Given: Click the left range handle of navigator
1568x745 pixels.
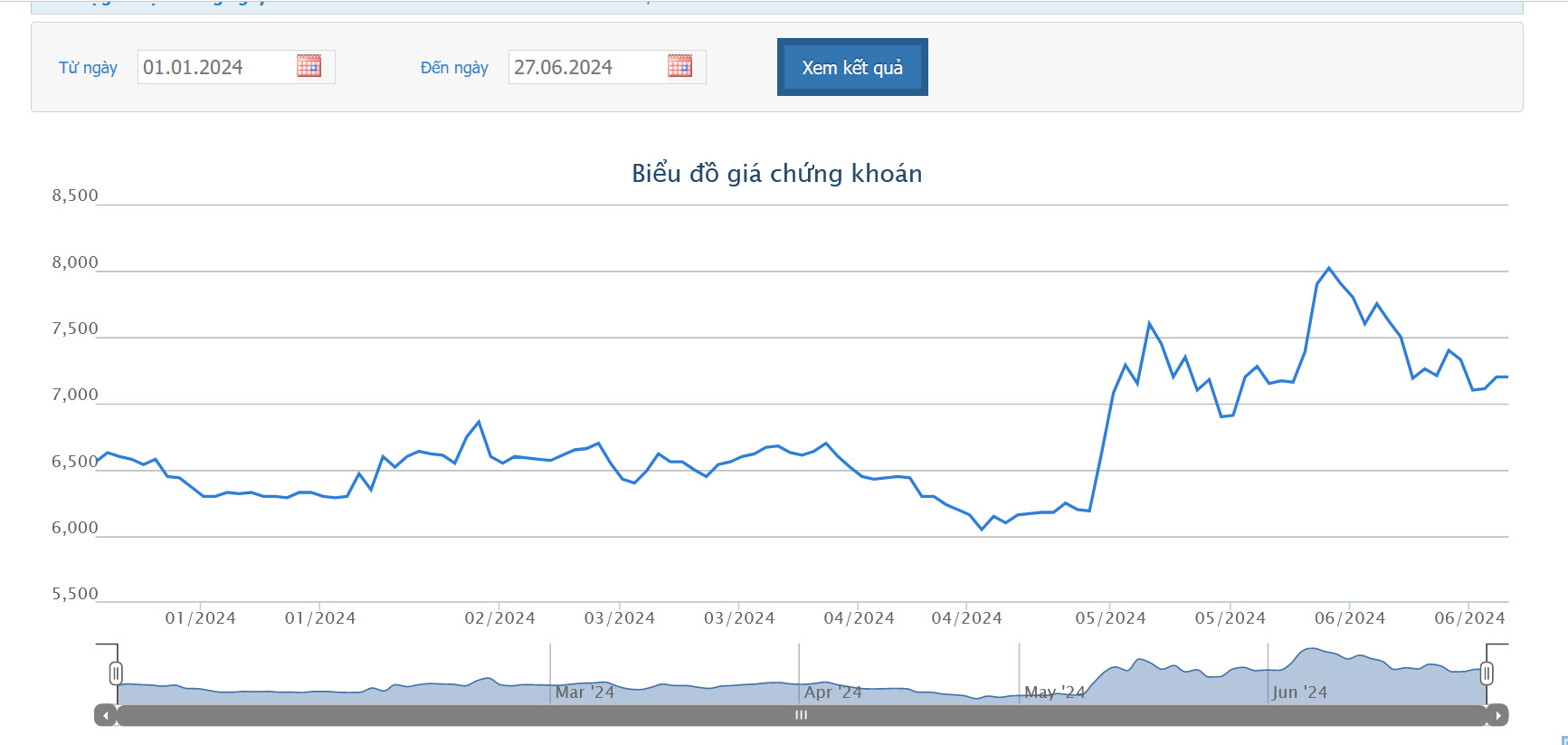Looking at the screenshot, I should [x=116, y=673].
